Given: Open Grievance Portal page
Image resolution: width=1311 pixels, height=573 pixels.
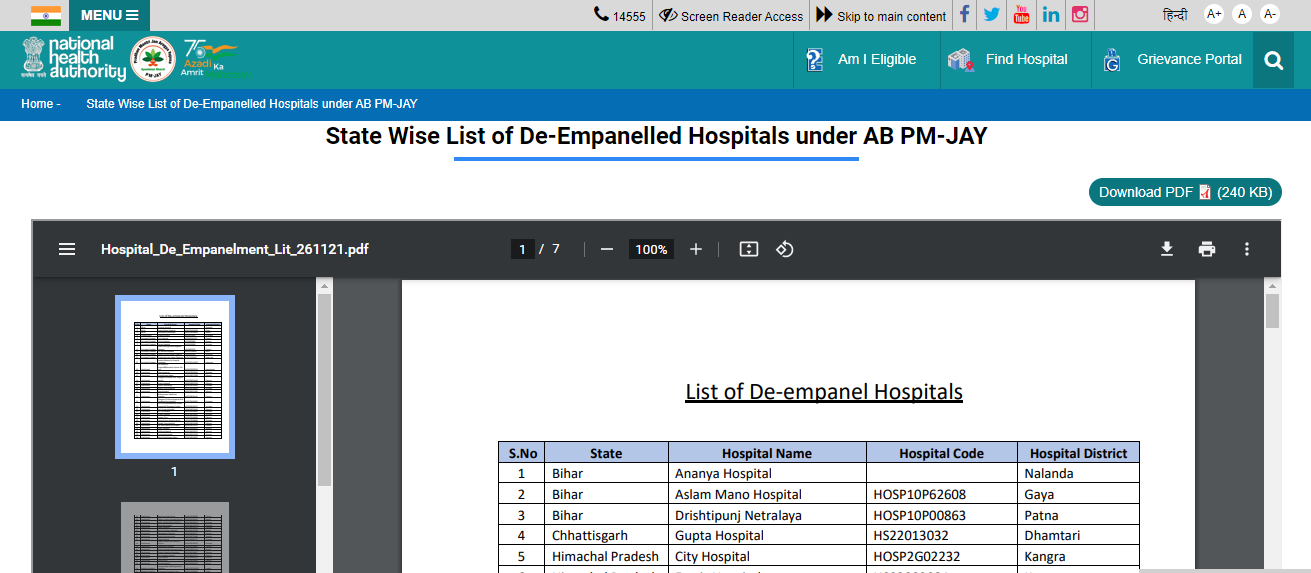Looking at the screenshot, I should [x=1172, y=59].
